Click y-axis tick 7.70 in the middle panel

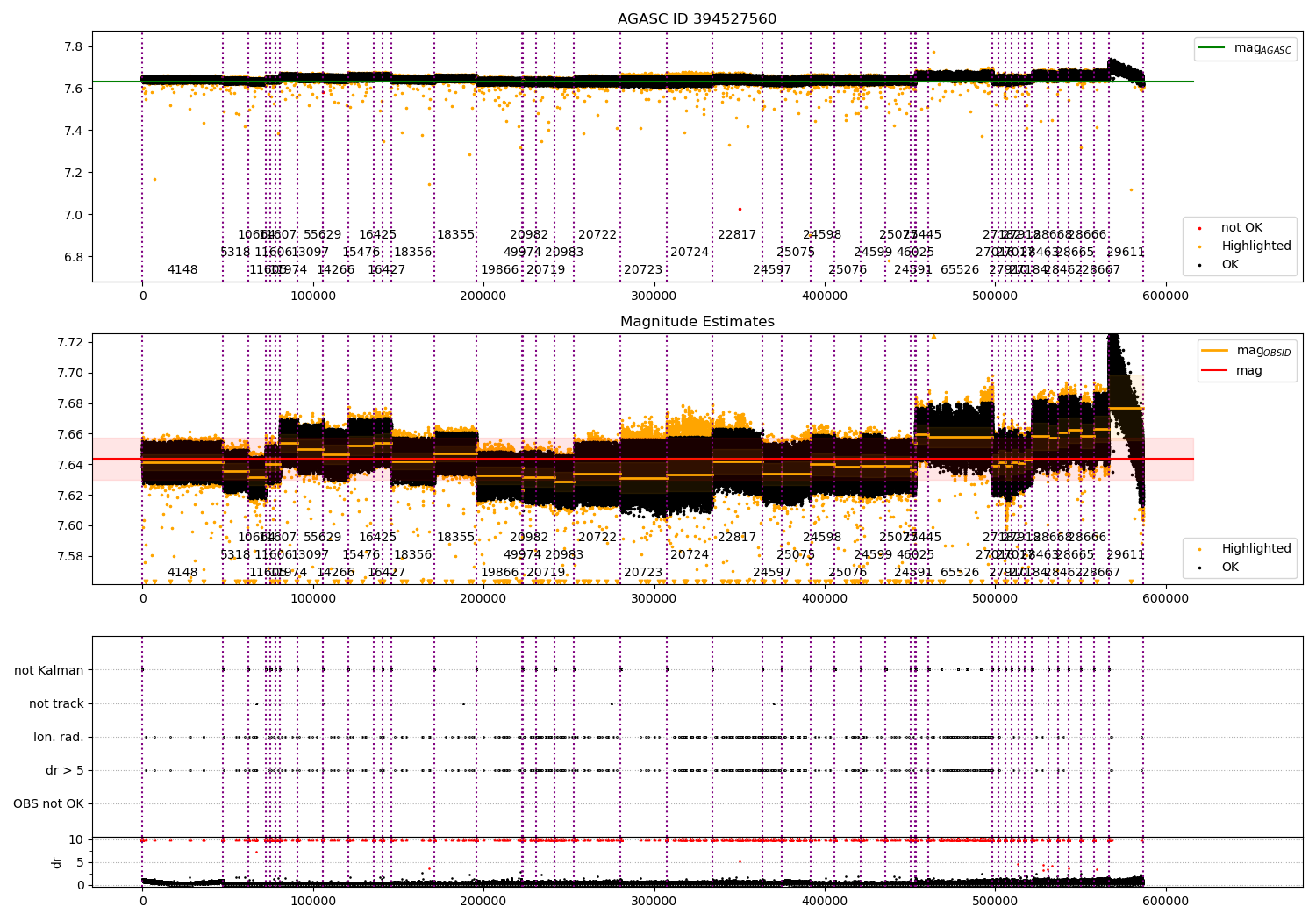pyautogui.click(x=70, y=373)
